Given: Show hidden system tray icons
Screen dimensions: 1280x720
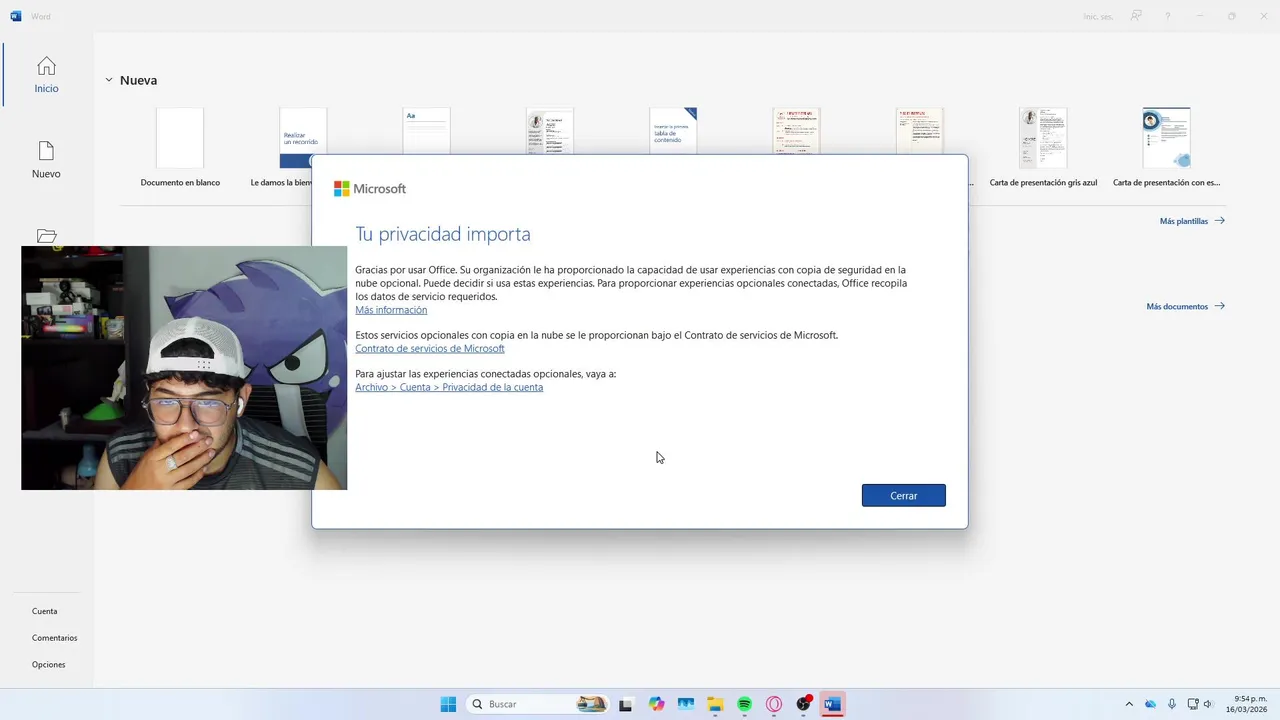Looking at the screenshot, I should click(x=1129, y=704).
